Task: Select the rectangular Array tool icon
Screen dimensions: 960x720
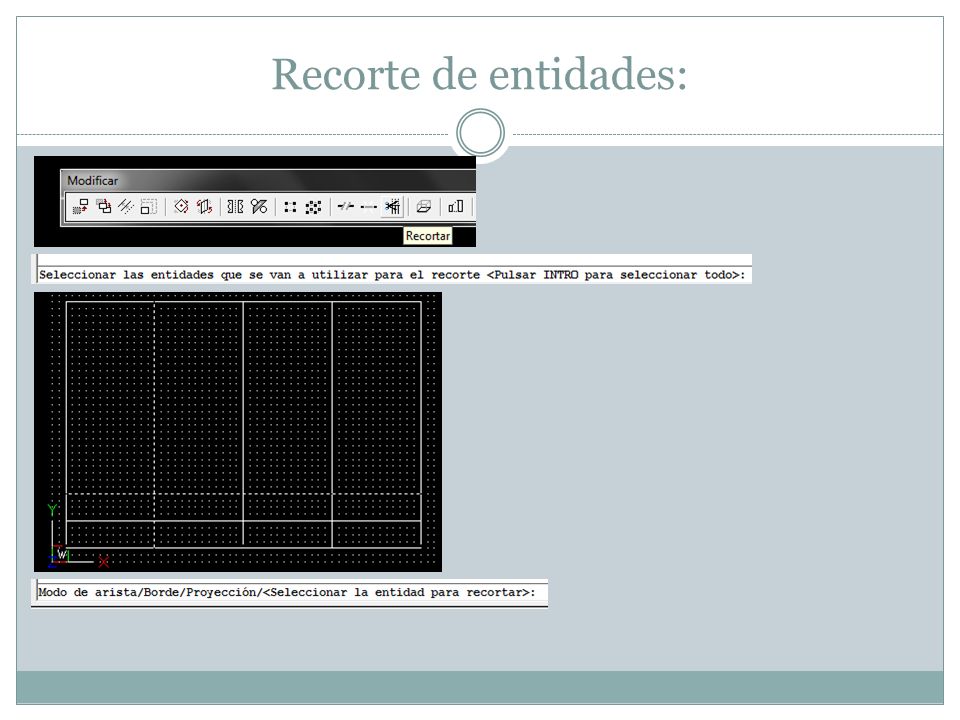Action: click(290, 207)
